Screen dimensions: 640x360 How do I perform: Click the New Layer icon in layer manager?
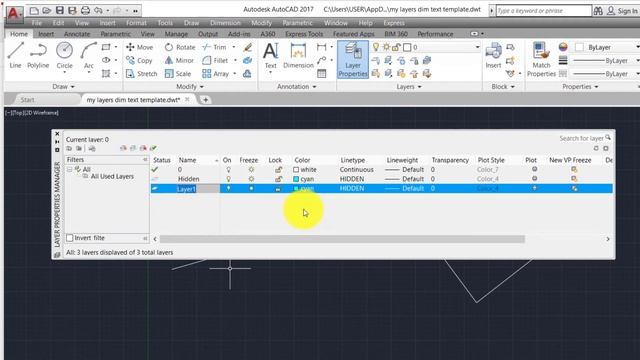(123, 148)
